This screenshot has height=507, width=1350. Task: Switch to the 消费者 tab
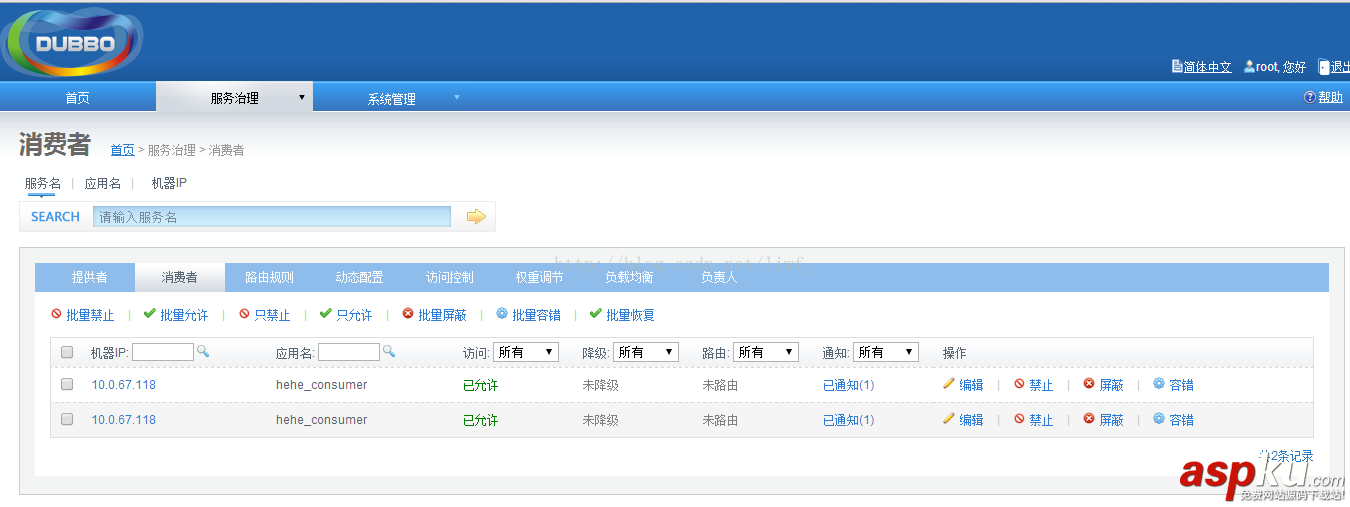(179, 277)
